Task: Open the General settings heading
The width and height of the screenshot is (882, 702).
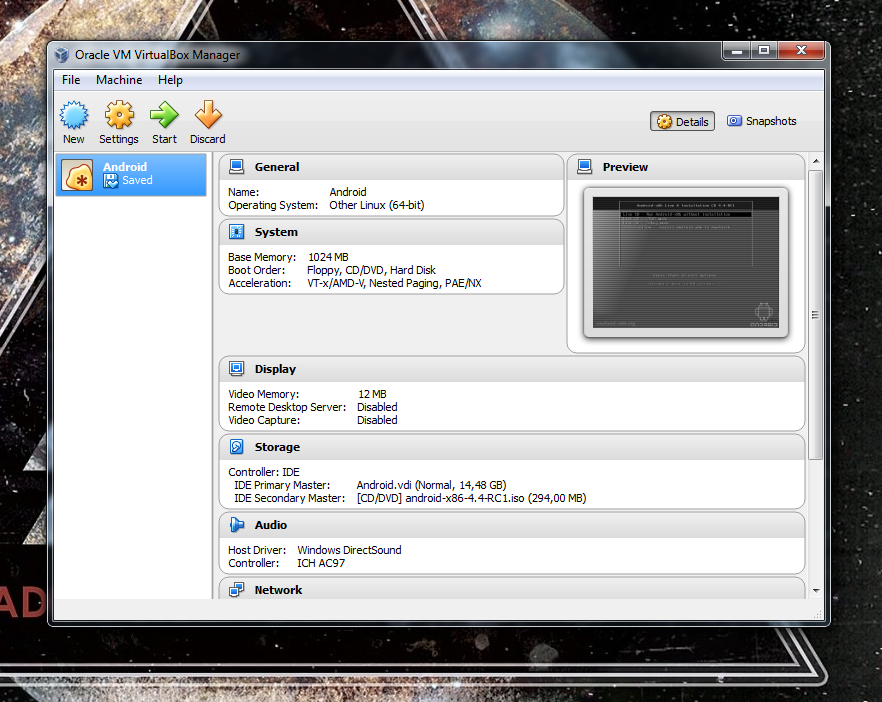Action: pos(277,167)
